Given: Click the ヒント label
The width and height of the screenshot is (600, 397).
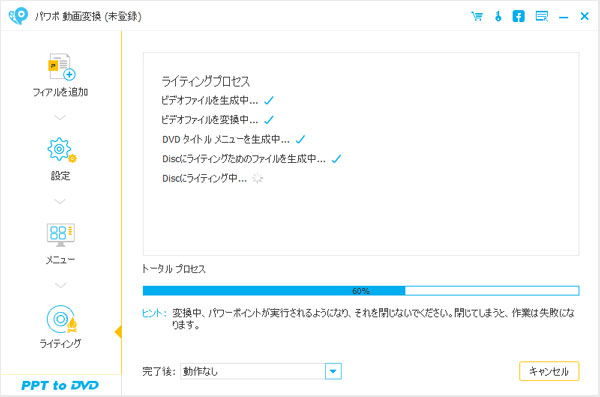Looking at the screenshot, I should [x=154, y=313].
